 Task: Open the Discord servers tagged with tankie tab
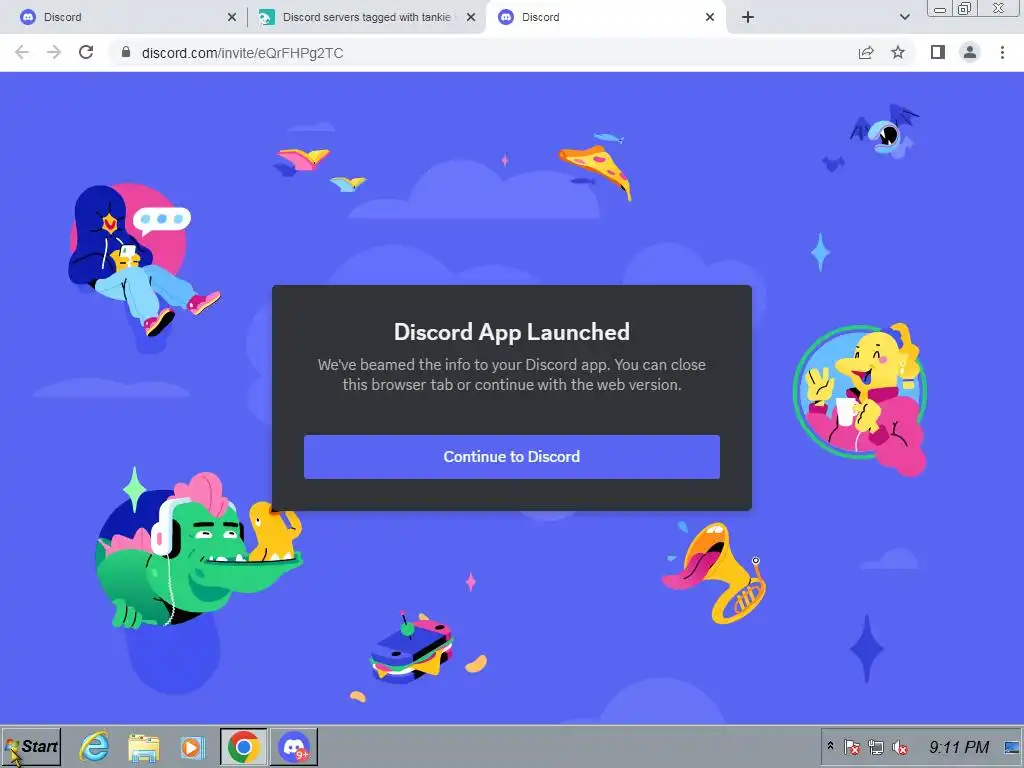tap(366, 17)
